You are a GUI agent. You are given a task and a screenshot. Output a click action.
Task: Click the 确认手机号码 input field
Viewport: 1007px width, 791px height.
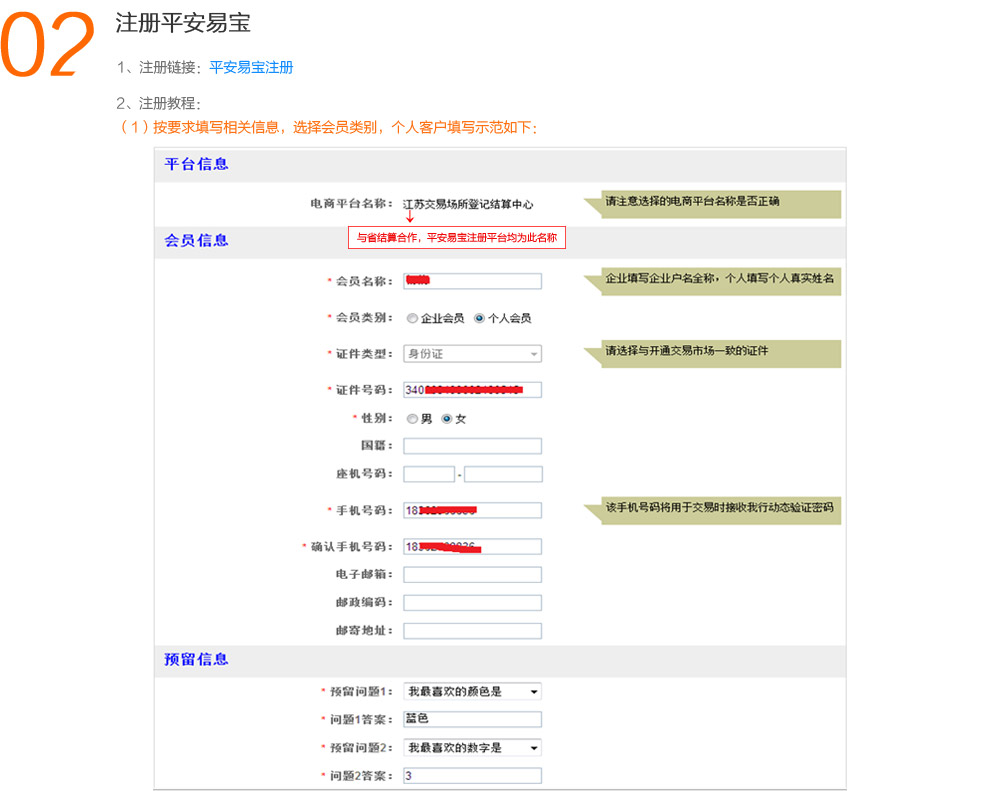(x=472, y=547)
